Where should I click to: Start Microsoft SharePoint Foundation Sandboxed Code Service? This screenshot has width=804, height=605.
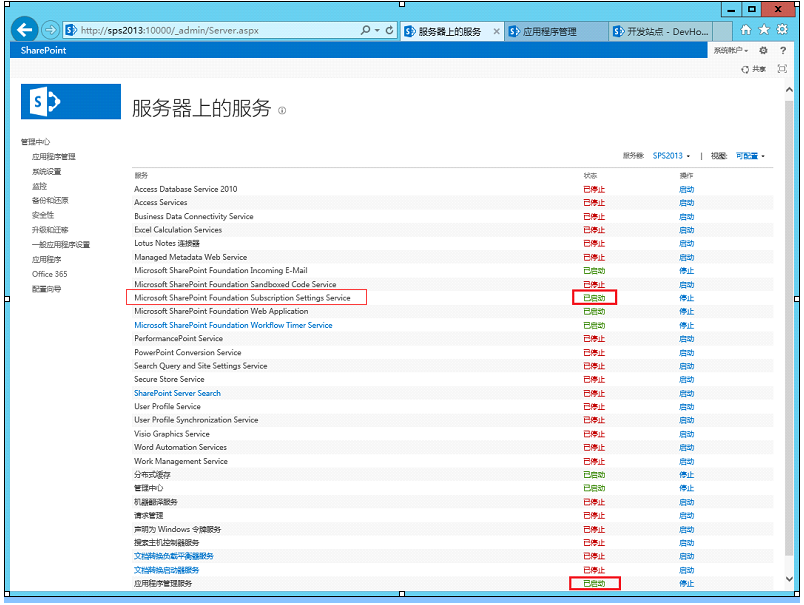687,285
